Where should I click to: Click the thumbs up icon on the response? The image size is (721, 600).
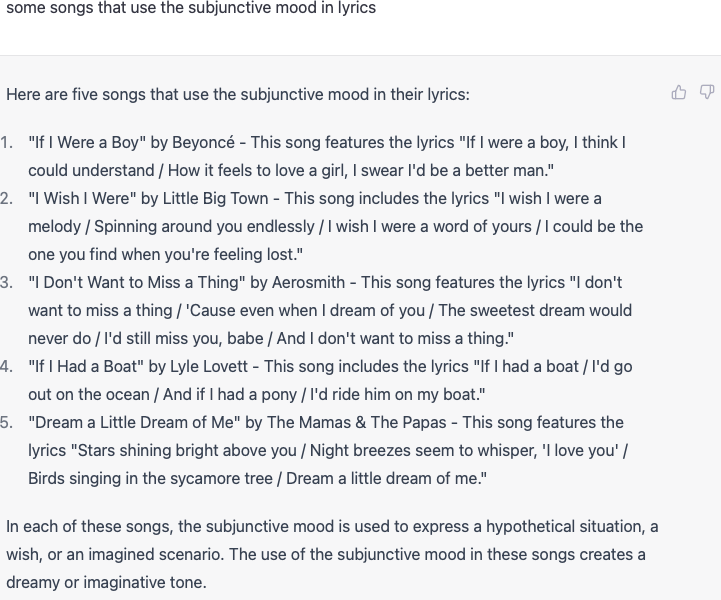[679, 92]
